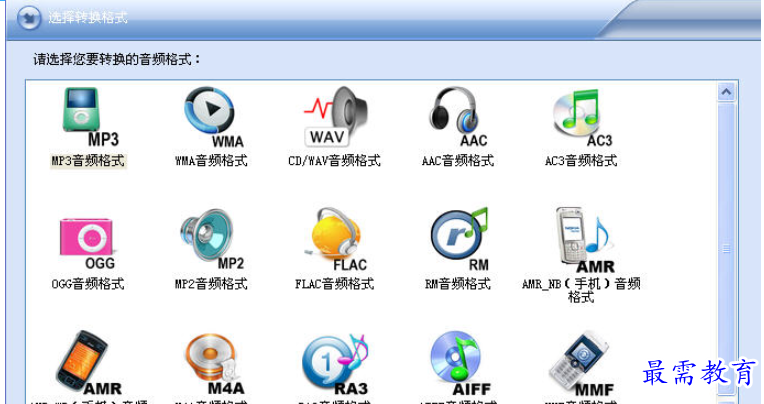Click the MP2音频格式 label

coord(211,284)
